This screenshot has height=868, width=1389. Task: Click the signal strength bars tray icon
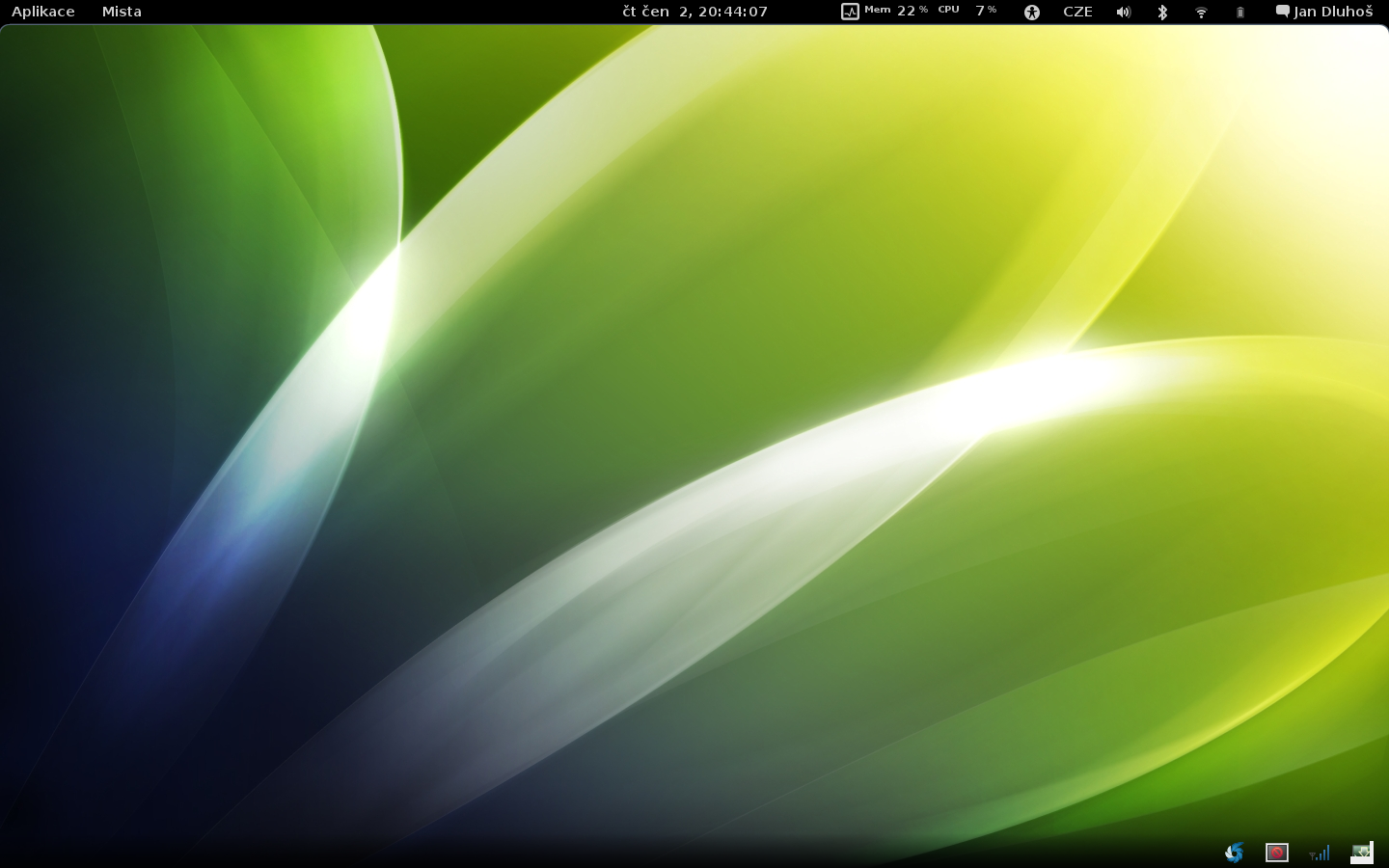(x=1320, y=853)
